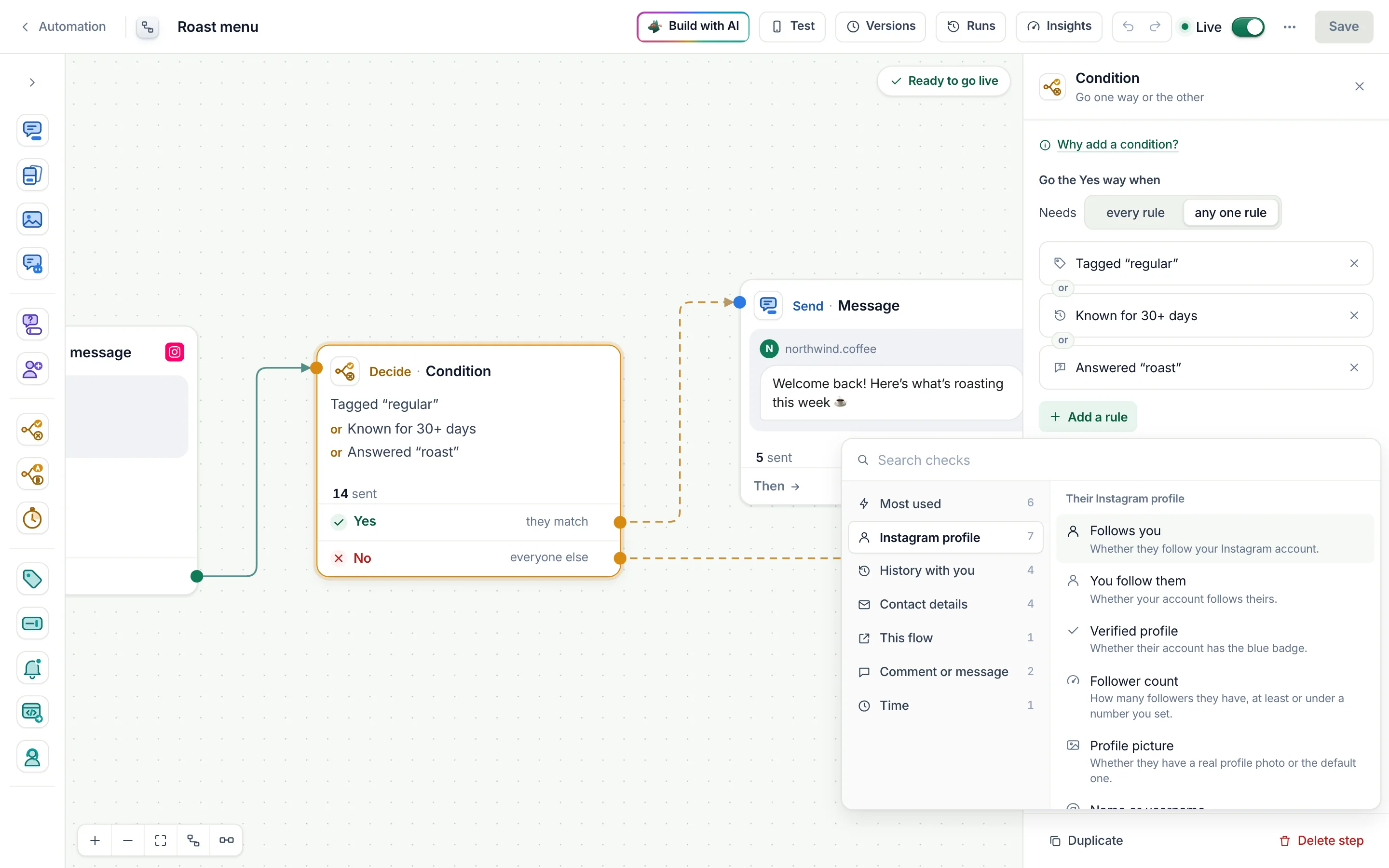Viewport: 1389px width, 868px height.
Task: Select the "every rule" option
Action: (1135, 212)
